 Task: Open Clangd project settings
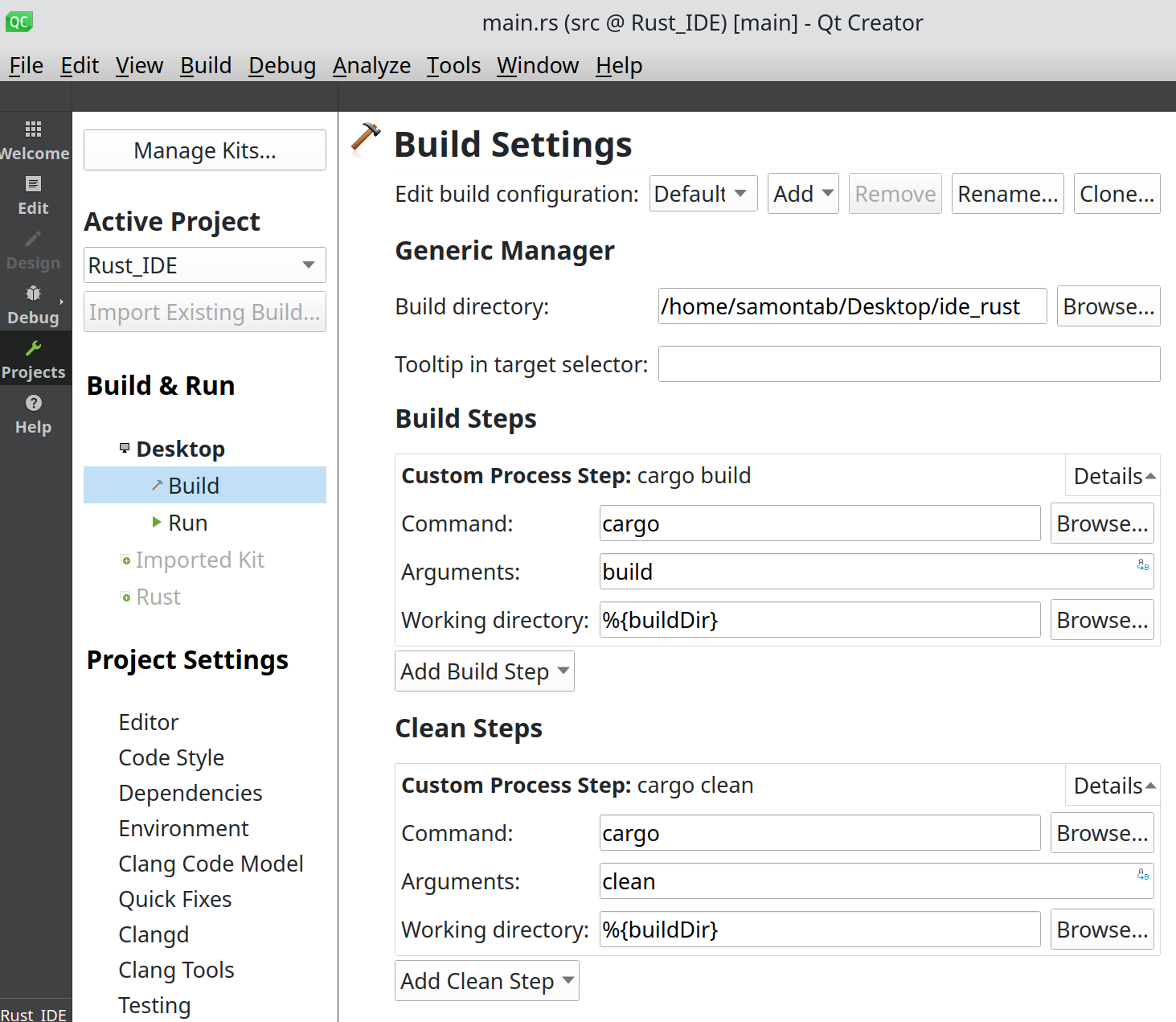(x=154, y=934)
